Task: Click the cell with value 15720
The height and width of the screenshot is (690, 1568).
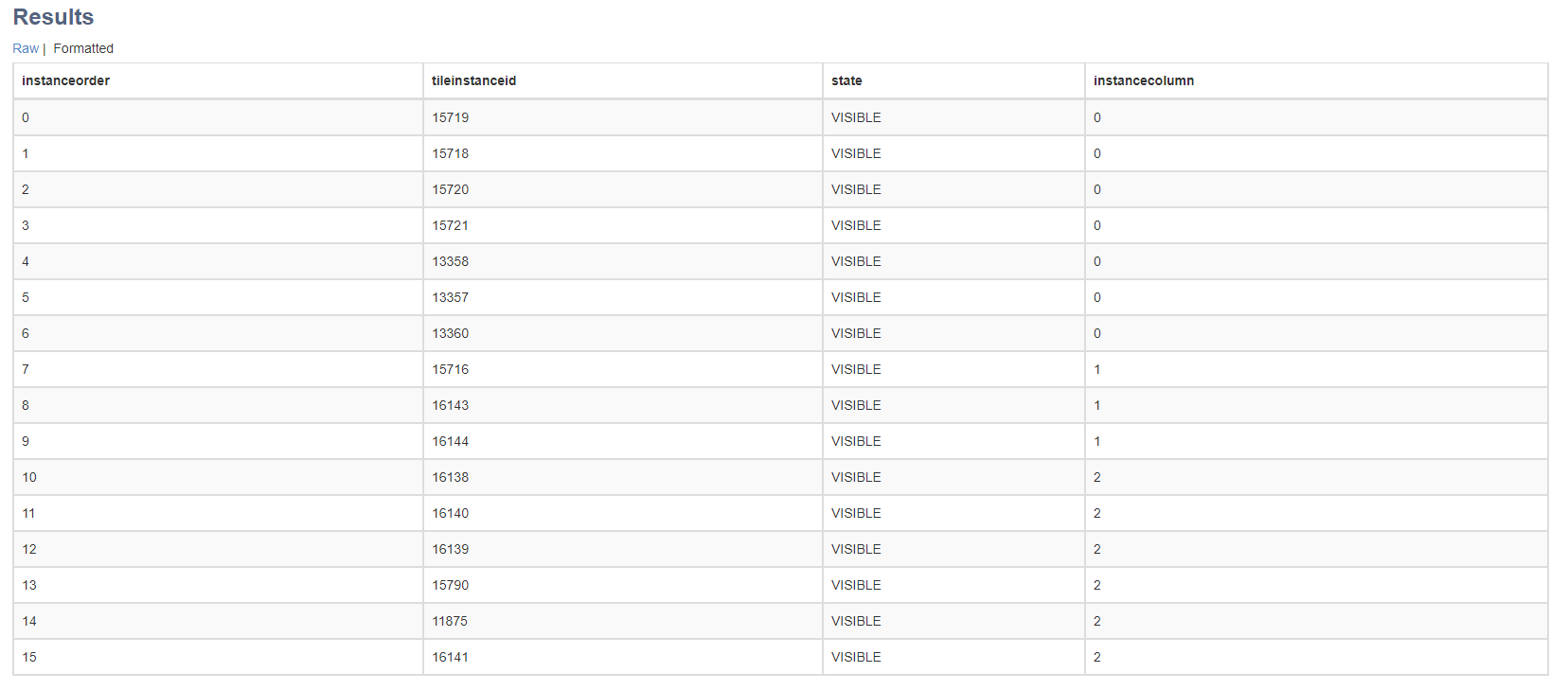Action: point(450,189)
